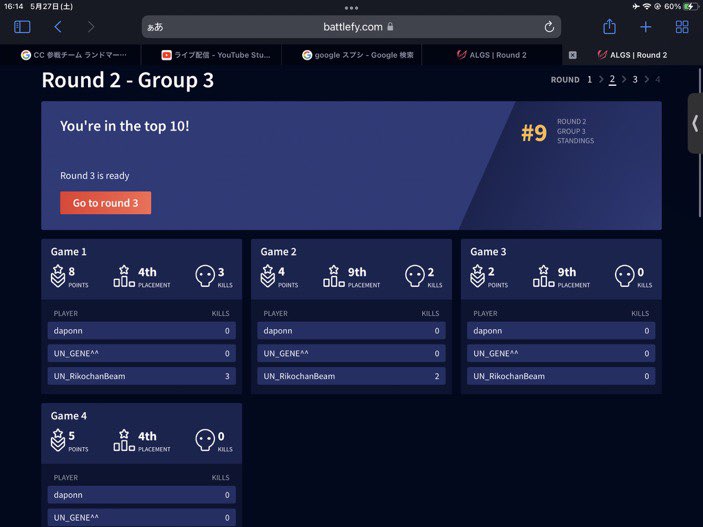
Task: Click the #9 standings rank
Action: (534, 133)
